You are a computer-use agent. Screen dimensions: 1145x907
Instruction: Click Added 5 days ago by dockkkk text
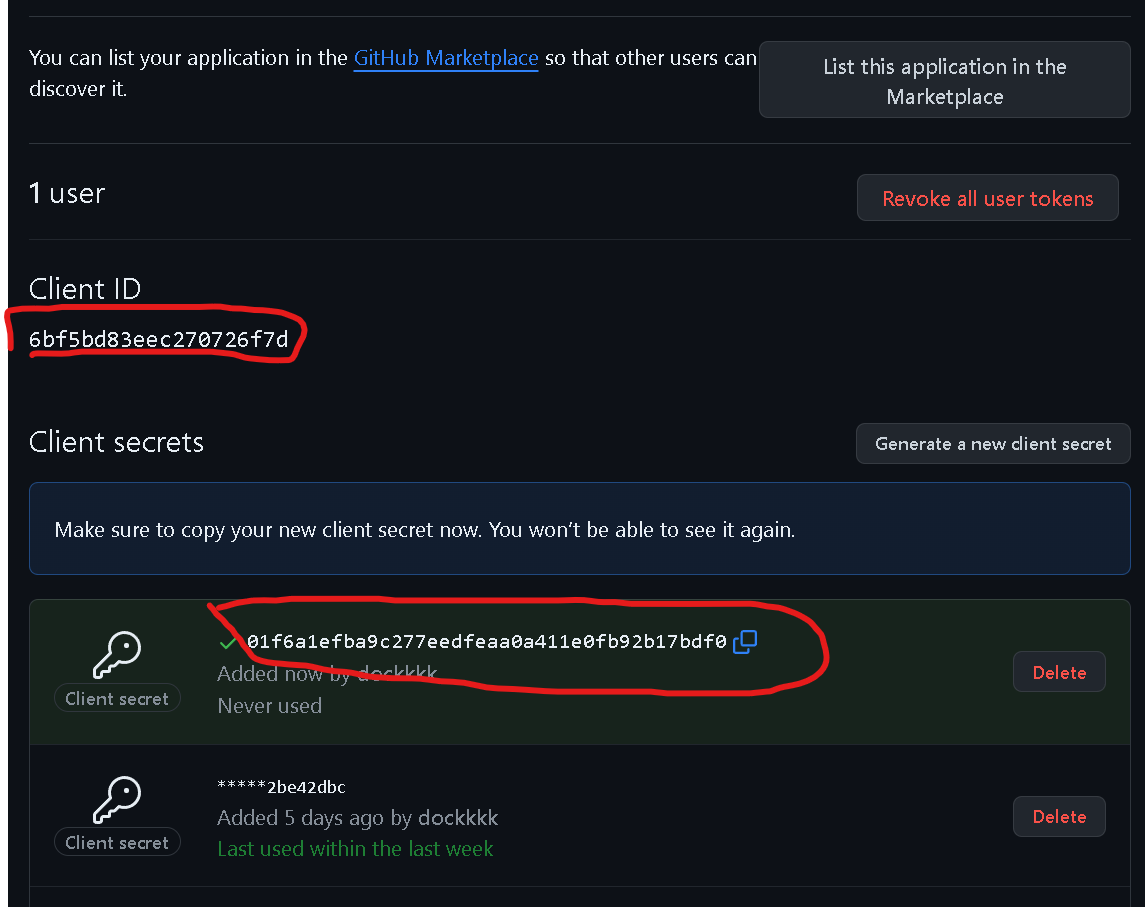coord(358,818)
